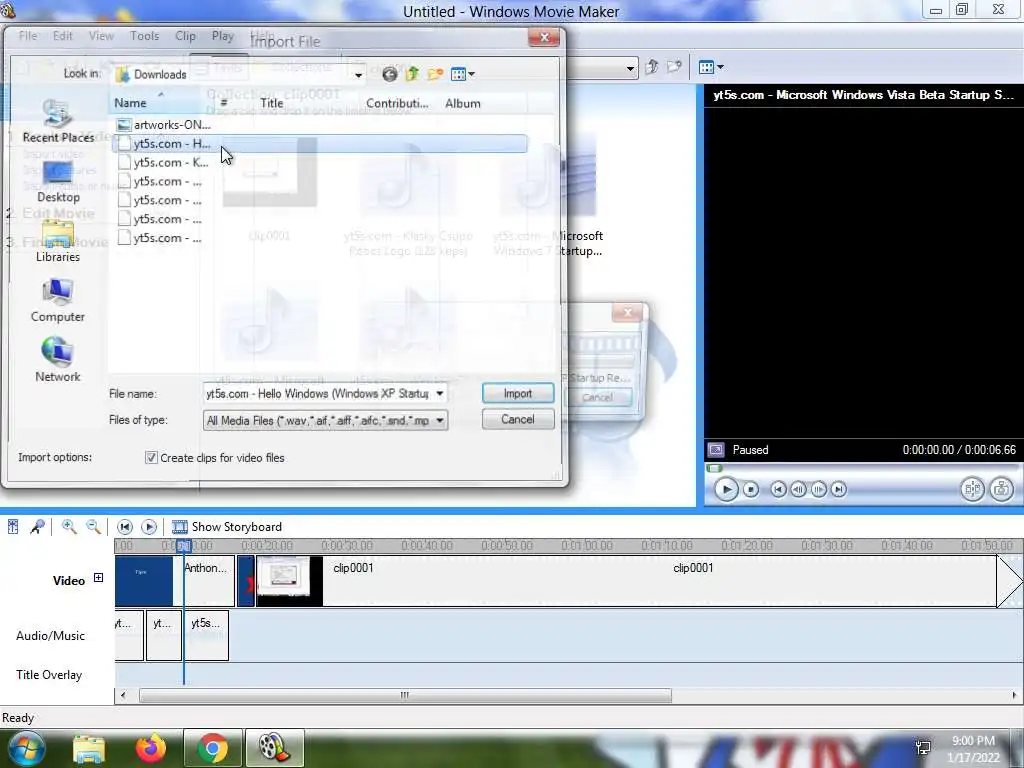Screen dimensions: 1024x768
Task: Click the timeline horizontal scrollbar
Action: [x=405, y=696]
